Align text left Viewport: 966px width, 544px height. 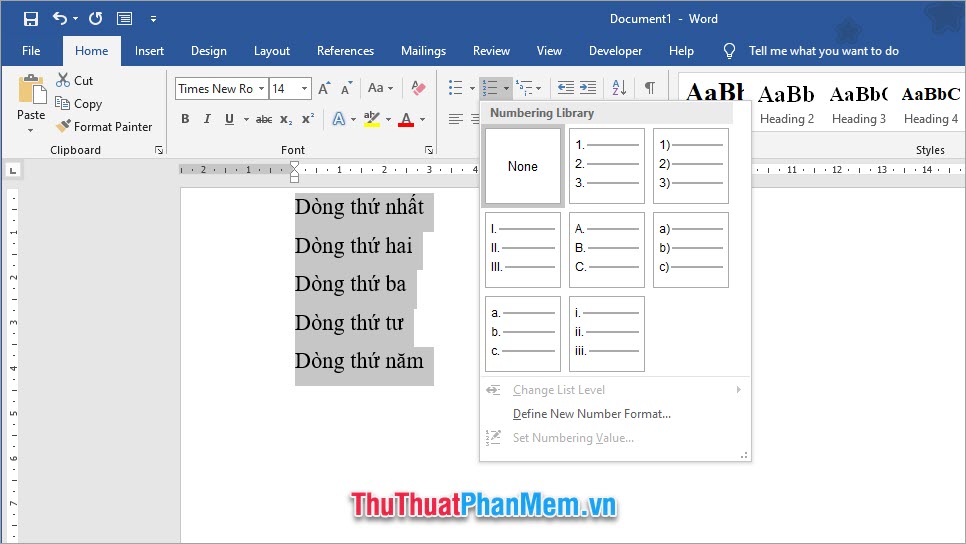pos(456,119)
